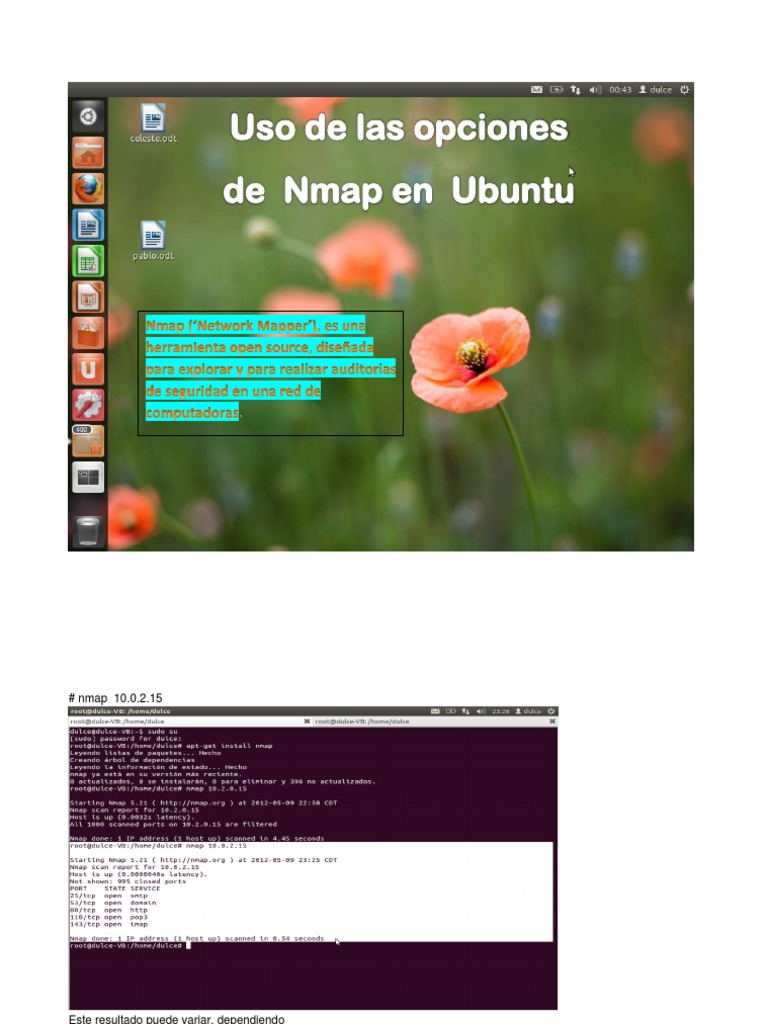Open the battery indicator in desktop panel
768x1024 pixels.
coord(556,89)
